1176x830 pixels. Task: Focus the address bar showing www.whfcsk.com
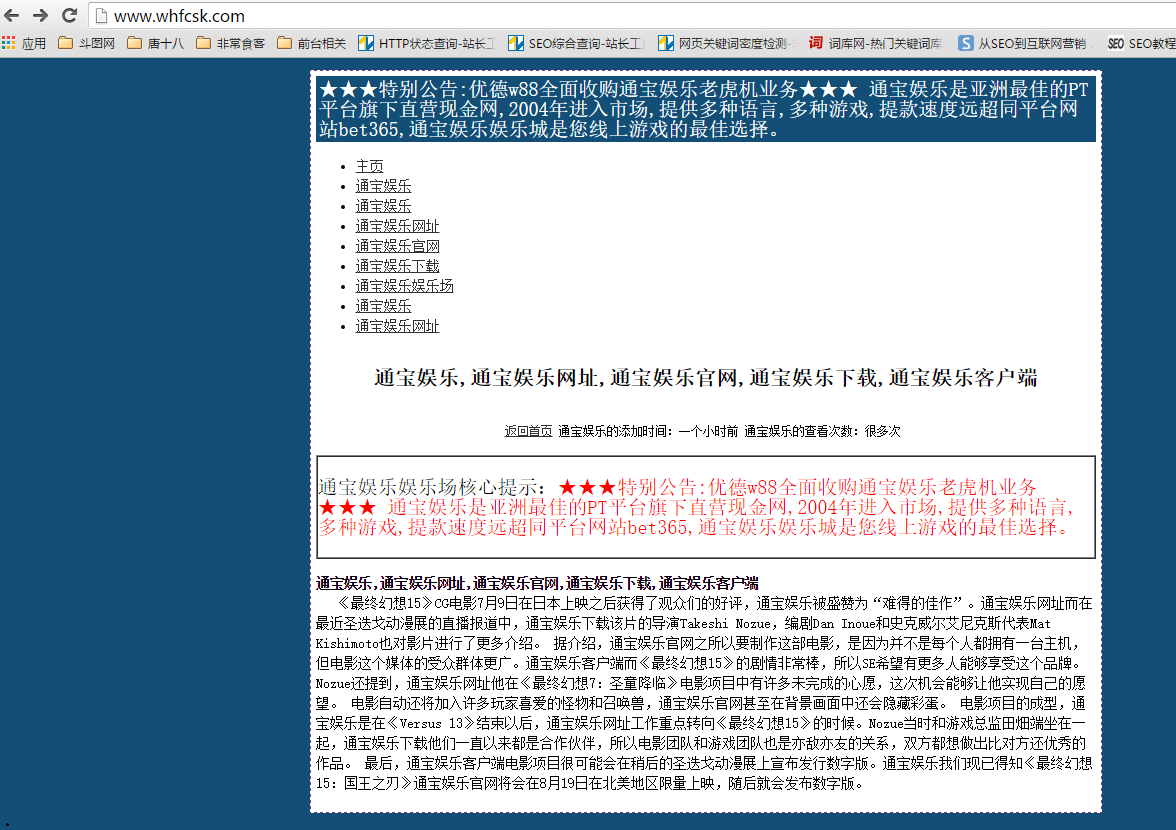(x=630, y=16)
